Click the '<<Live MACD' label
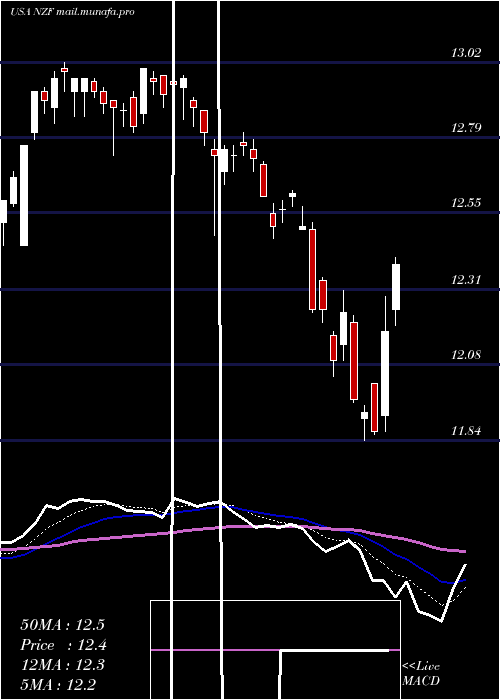 pos(421,674)
